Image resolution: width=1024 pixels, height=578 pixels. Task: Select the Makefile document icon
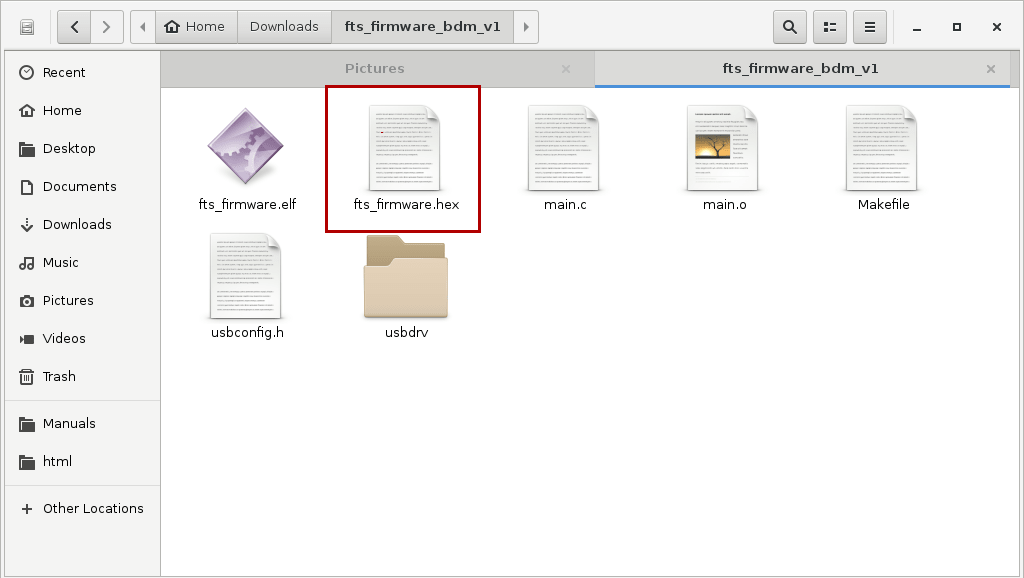[x=882, y=148]
